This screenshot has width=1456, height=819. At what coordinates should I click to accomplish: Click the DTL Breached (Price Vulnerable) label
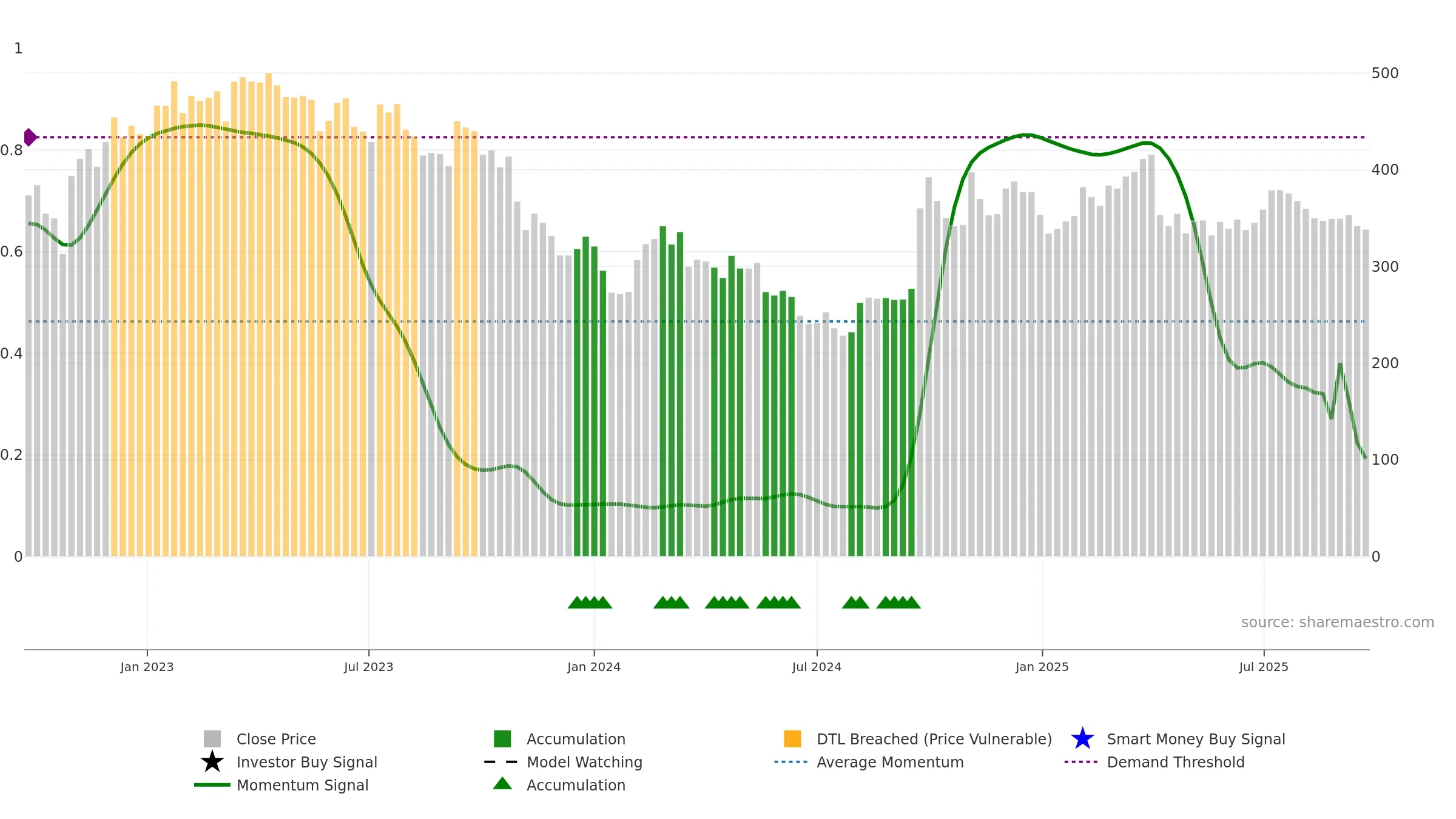934,739
